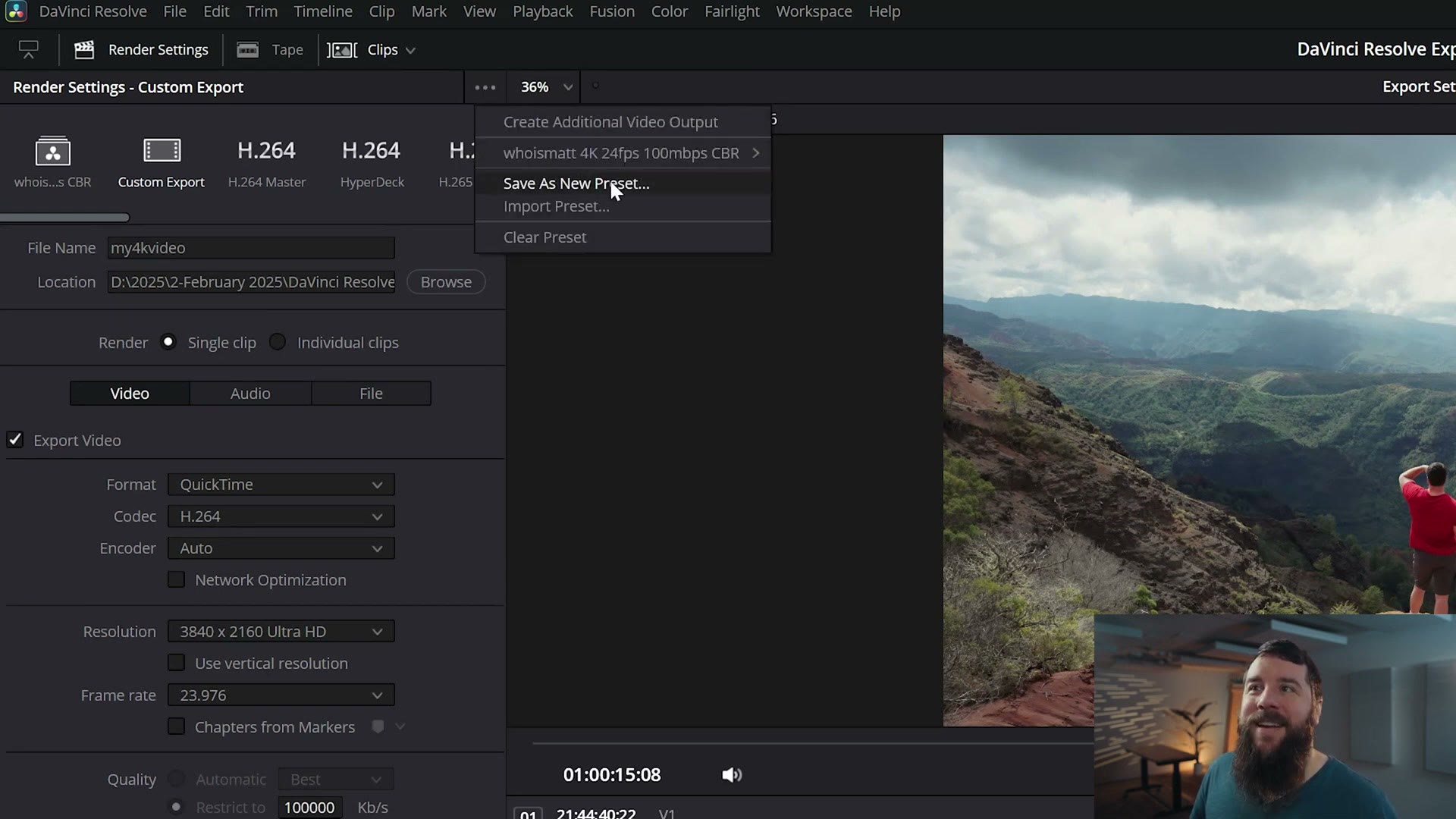
Task: Open the Edit menu
Action: 216,11
